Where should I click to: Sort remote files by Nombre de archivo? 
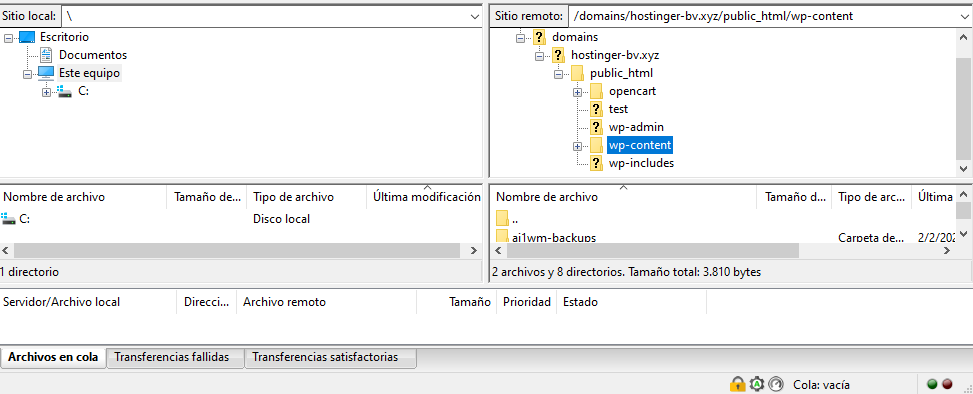point(623,197)
